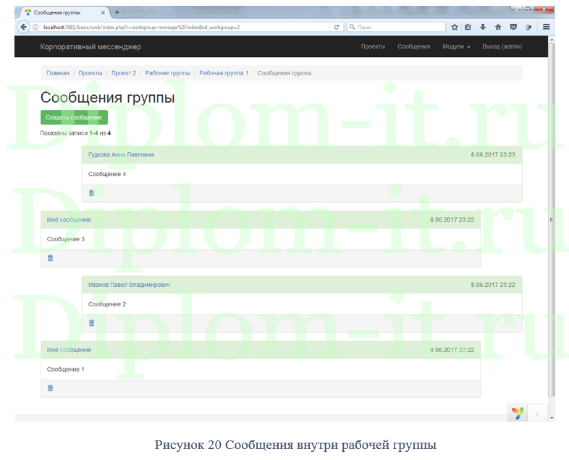The width and height of the screenshot is (569, 460).
Task: Click Выход (admin) to log out
Action: pyautogui.click(x=502, y=46)
